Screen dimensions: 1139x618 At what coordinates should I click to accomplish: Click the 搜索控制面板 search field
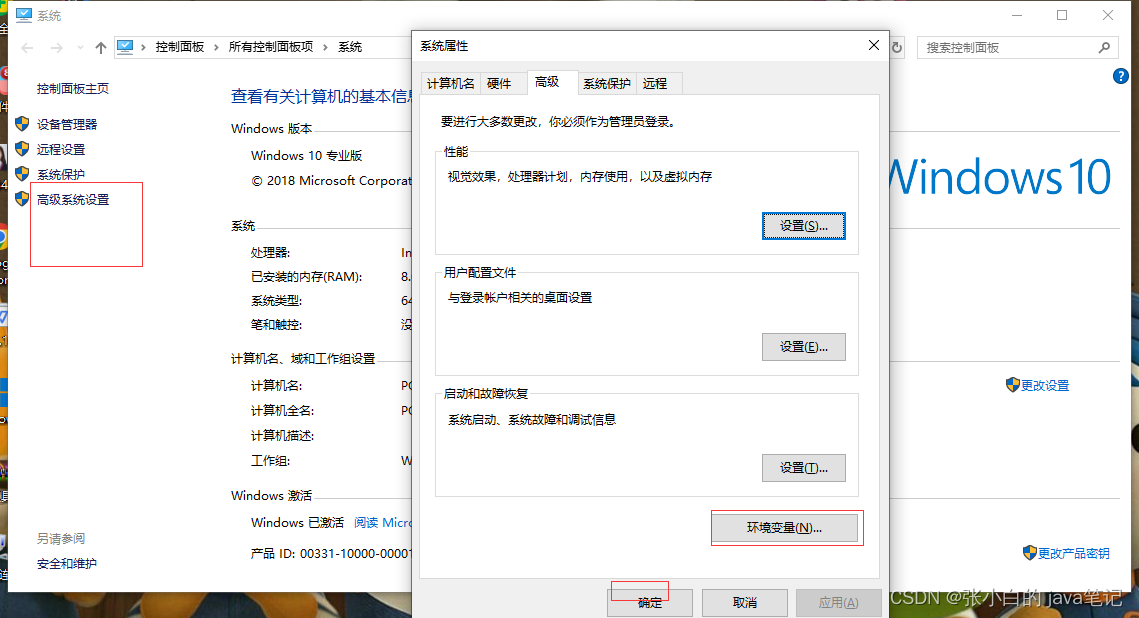tap(1017, 47)
